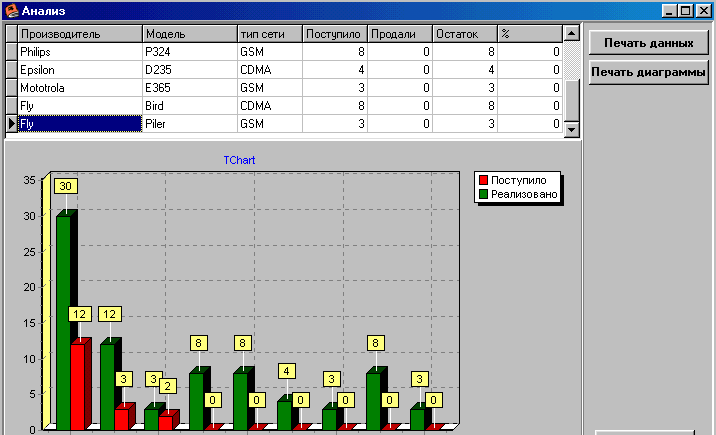Viewport: 716px width, 435px height.
Task: Click the CDMA cell in the Epsilon row
Action: click(x=270, y=70)
